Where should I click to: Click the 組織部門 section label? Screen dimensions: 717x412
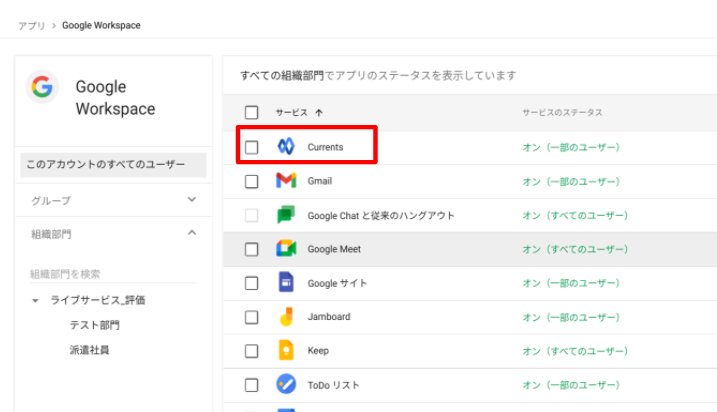(51, 234)
